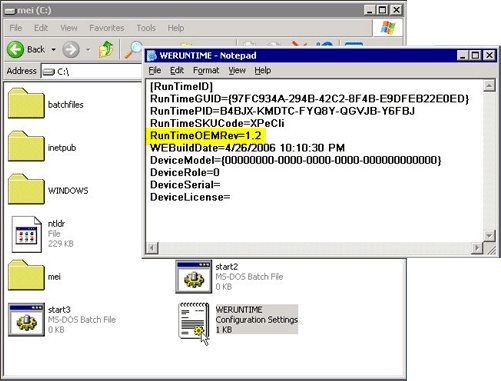Select the batchfiles folder name label

click(66, 105)
